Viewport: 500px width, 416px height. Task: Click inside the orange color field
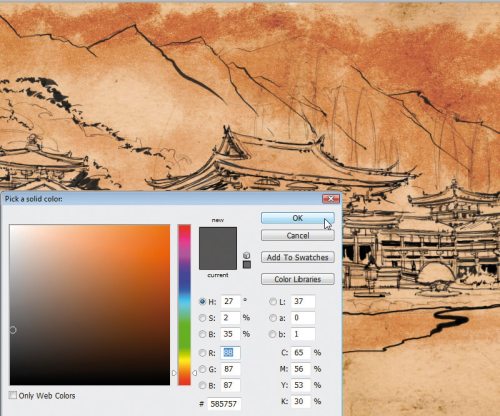pyautogui.click(x=90, y=305)
